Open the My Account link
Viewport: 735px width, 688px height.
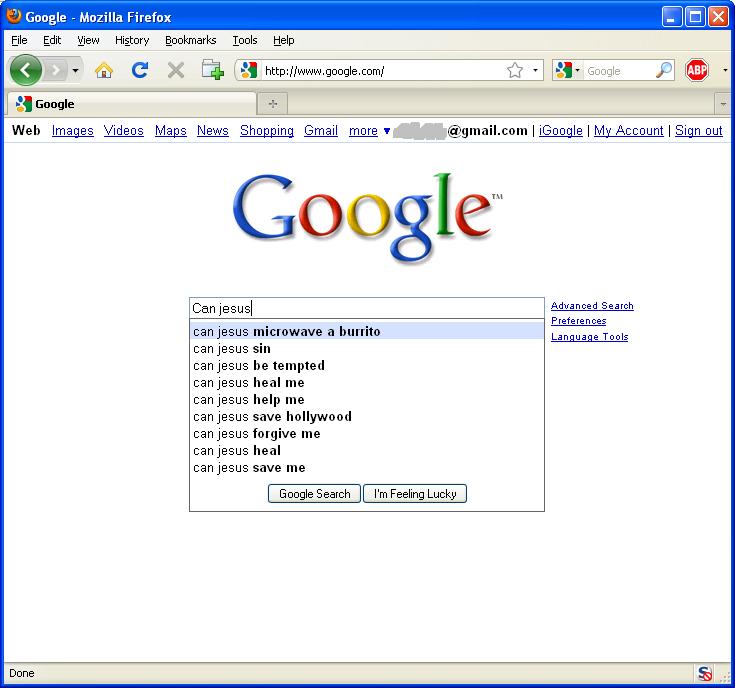629,131
